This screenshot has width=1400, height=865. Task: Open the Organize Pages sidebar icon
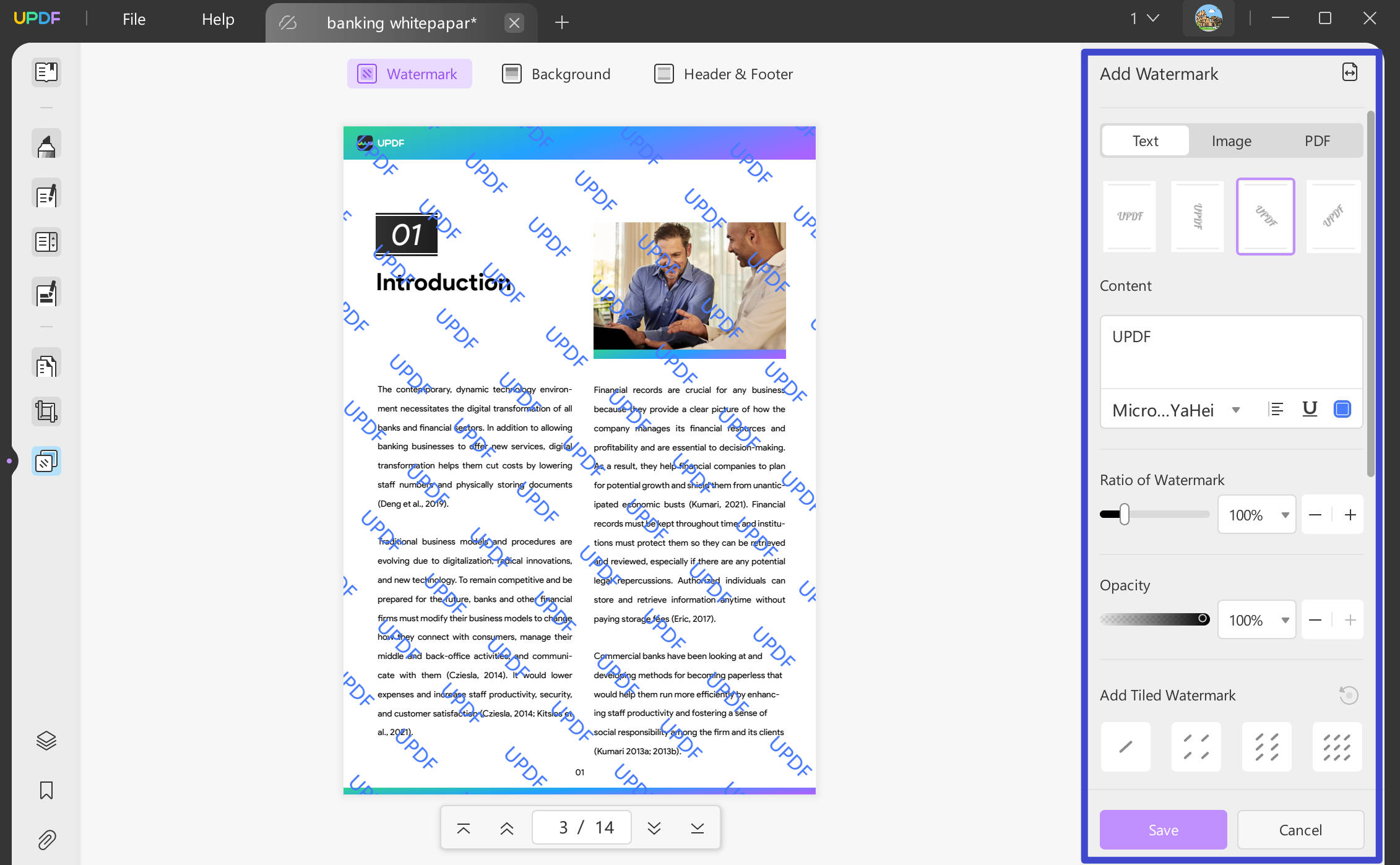(x=46, y=364)
